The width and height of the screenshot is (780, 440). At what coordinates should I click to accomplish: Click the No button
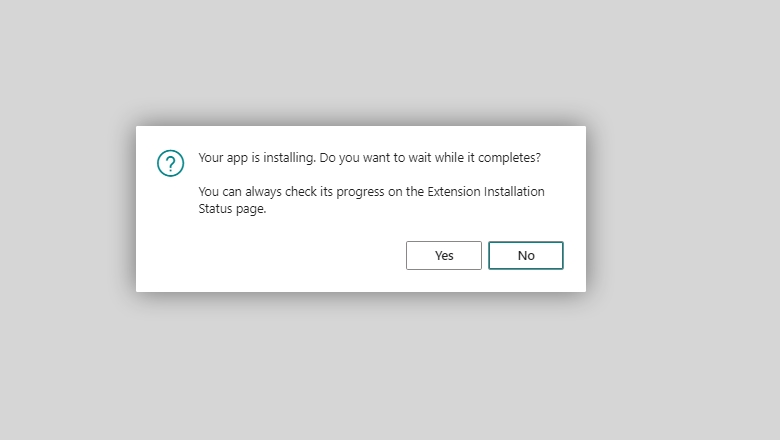point(526,256)
